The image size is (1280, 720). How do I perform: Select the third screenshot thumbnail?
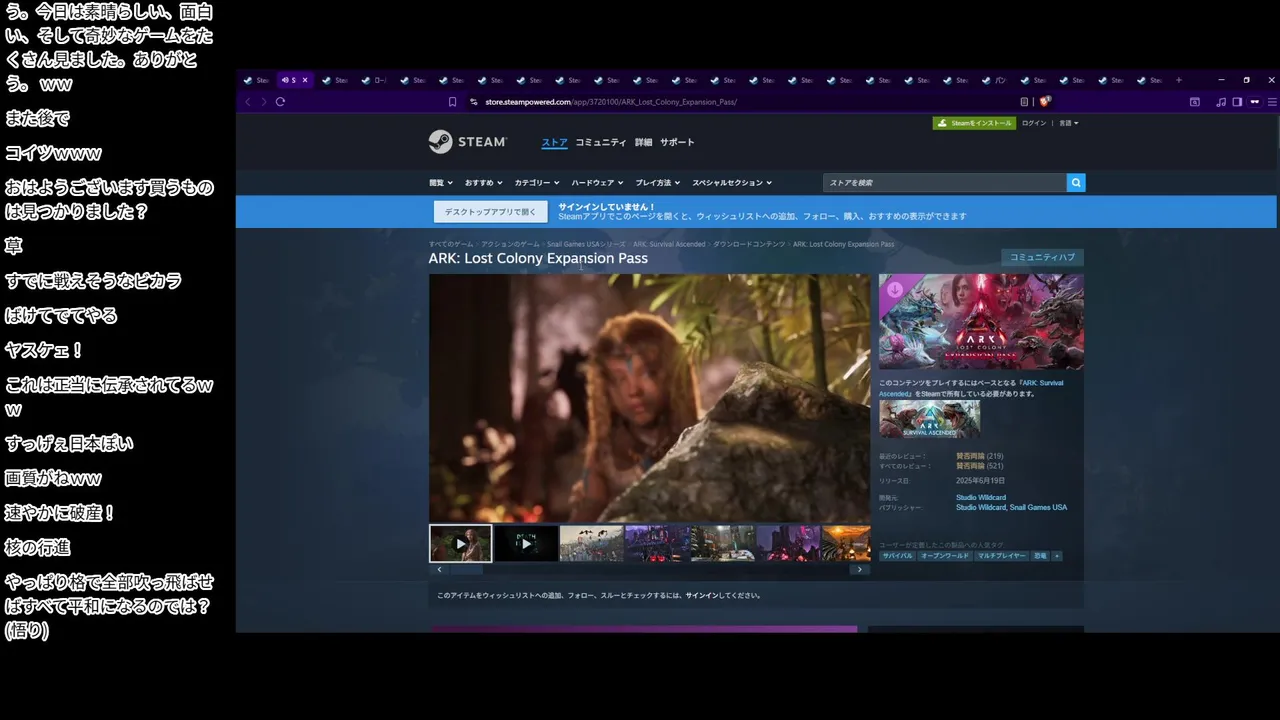click(x=591, y=544)
